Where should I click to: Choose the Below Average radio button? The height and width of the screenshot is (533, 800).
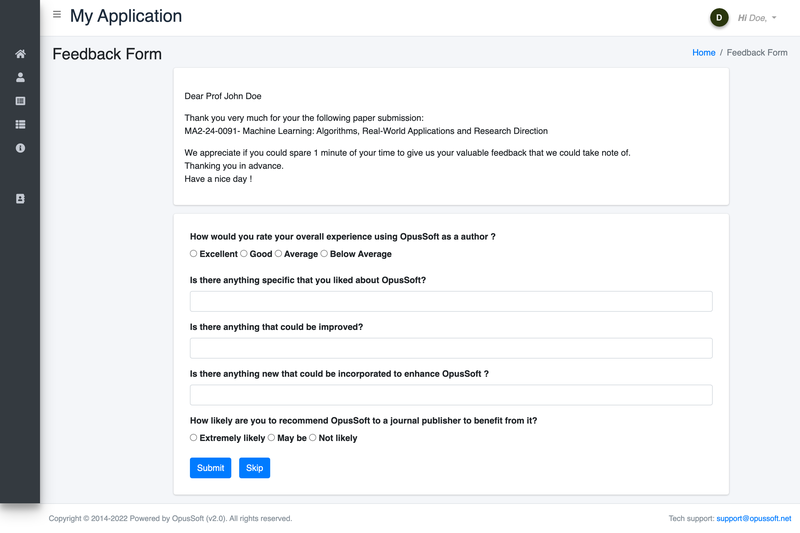pyautogui.click(x=324, y=253)
